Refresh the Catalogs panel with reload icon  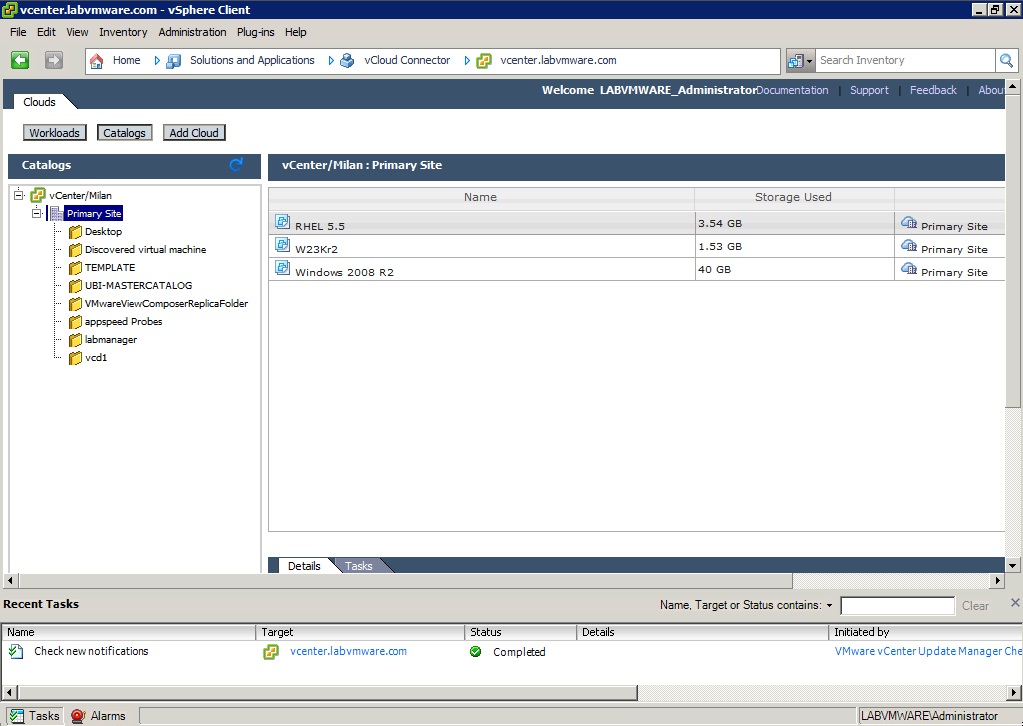[236, 165]
